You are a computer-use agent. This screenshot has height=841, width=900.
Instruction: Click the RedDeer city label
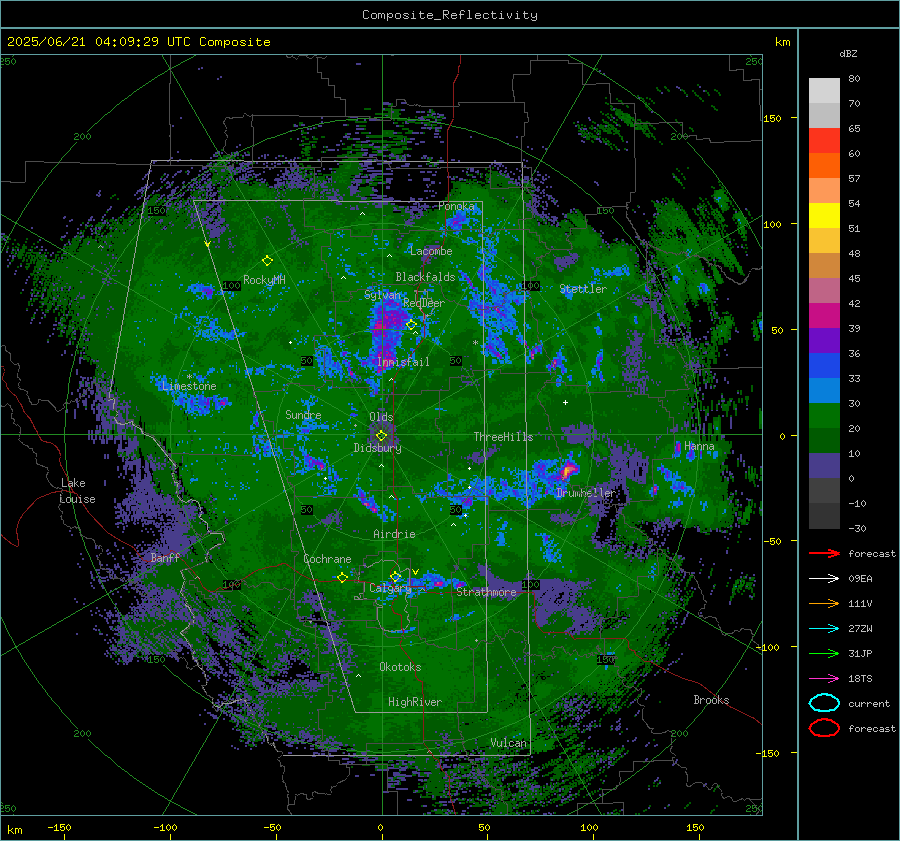424,303
